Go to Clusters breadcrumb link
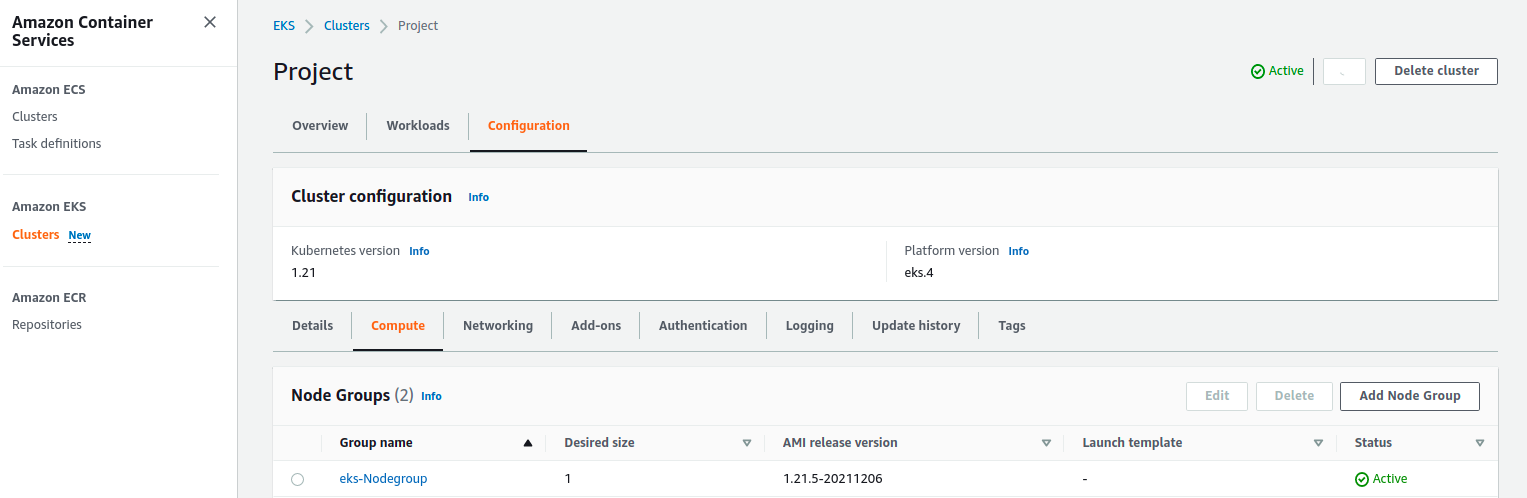 (x=347, y=26)
